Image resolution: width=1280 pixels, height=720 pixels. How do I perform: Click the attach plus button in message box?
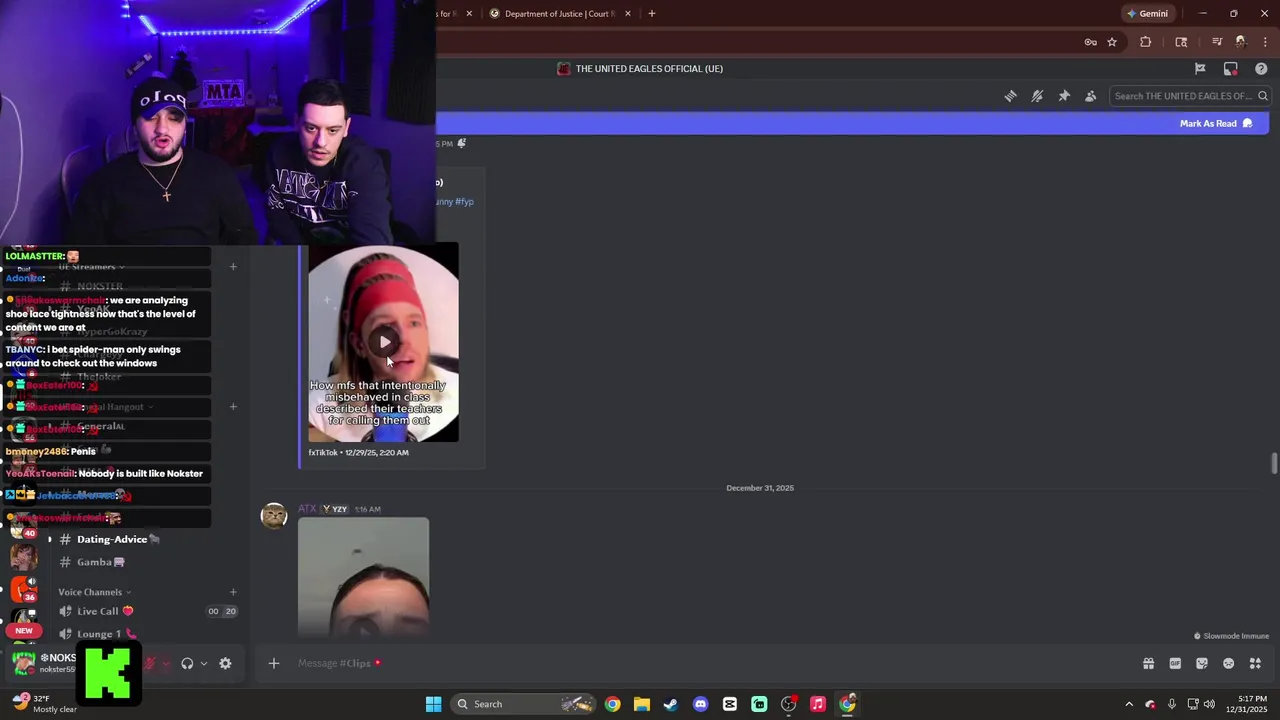tap(273, 663)
